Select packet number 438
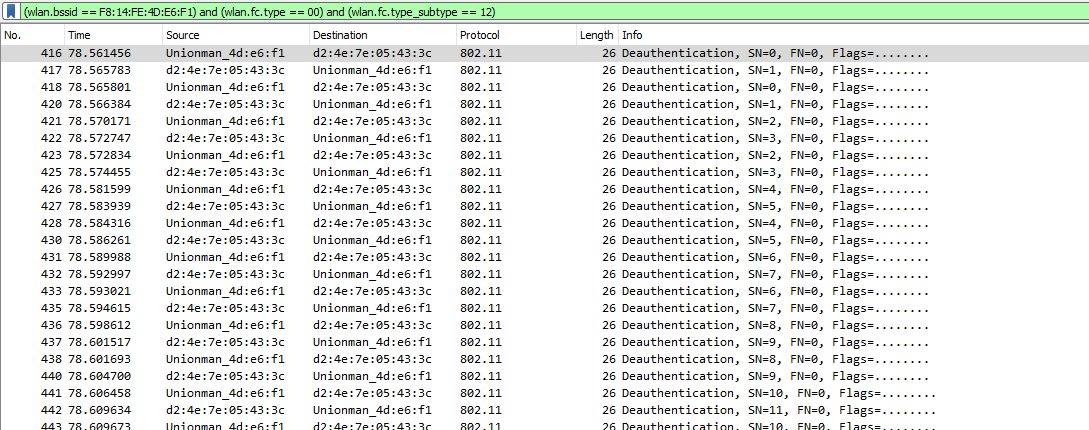The image size is (1089, 430). [544, 359]
